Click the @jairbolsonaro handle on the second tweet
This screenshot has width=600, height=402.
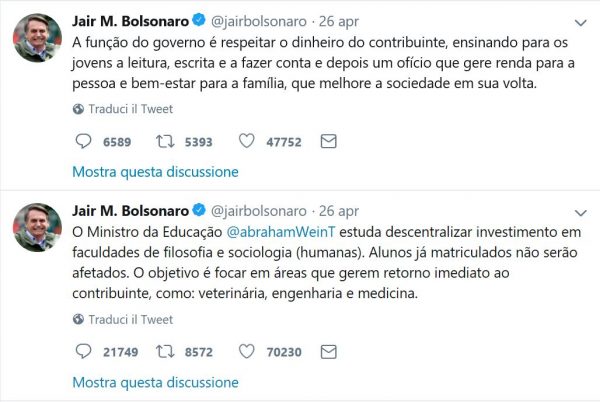pyautogui.click(x=259, y=212)
